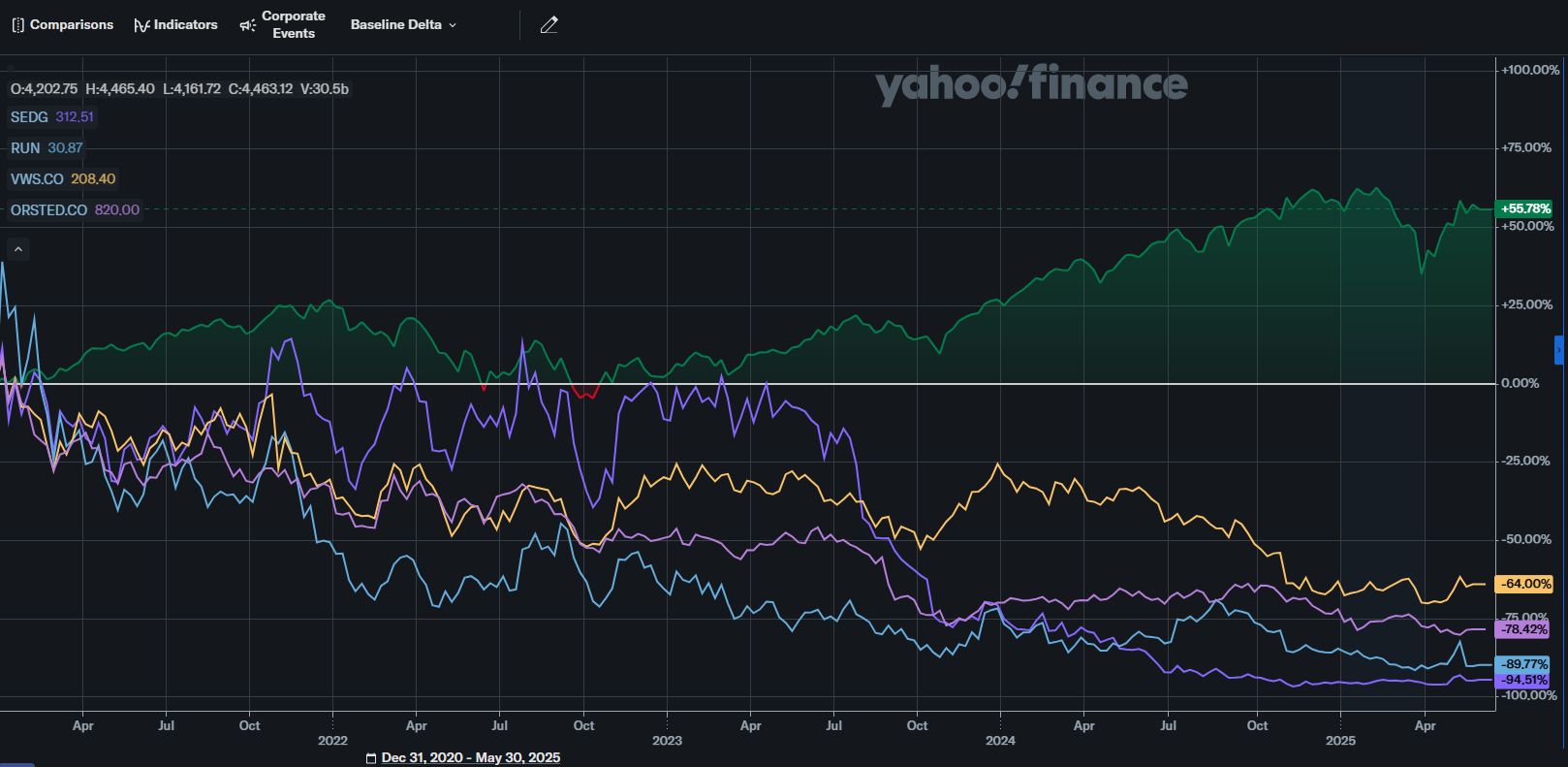Select the VWS.CO legend entry
This screenshot has width=1568, height=767.
click(63, 179)
